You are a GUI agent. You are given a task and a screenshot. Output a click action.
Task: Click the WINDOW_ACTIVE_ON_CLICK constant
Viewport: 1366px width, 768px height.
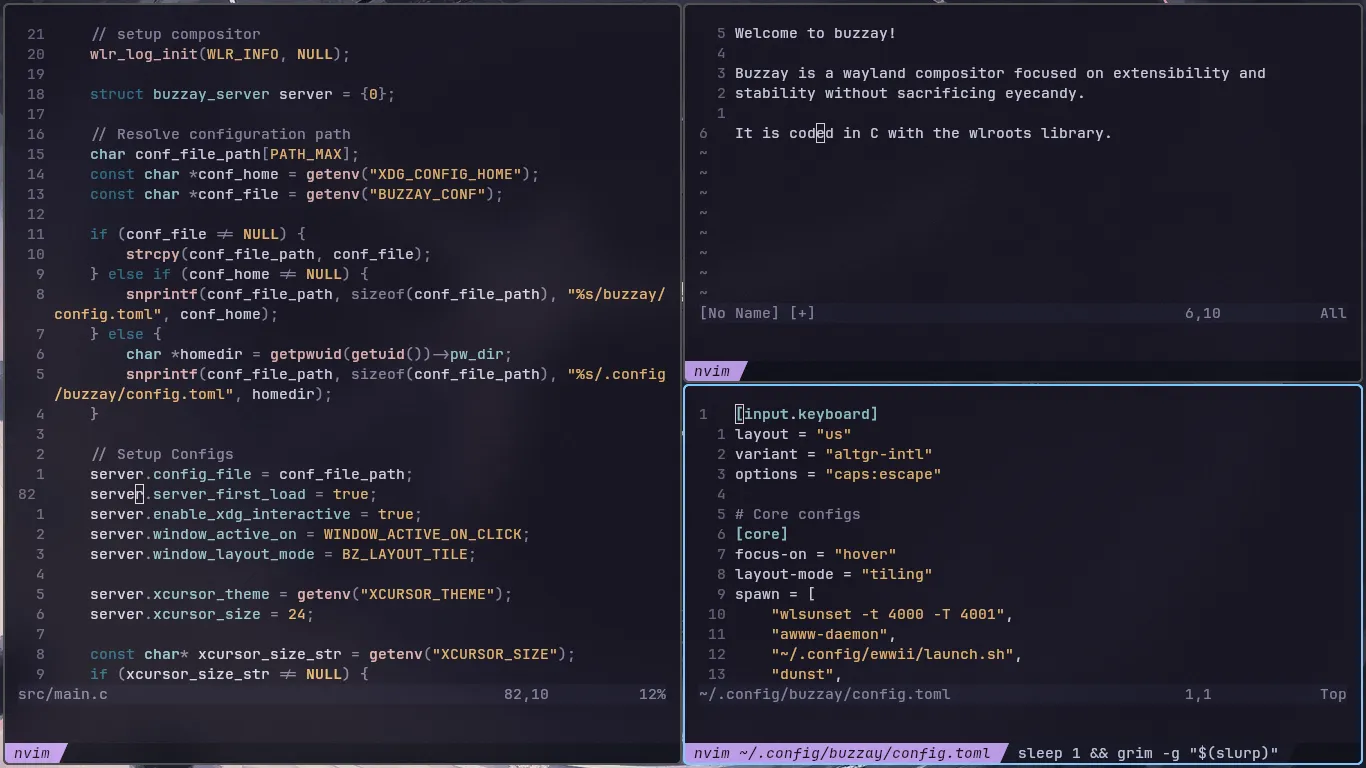pyautogui.click(x=422, y=534)
